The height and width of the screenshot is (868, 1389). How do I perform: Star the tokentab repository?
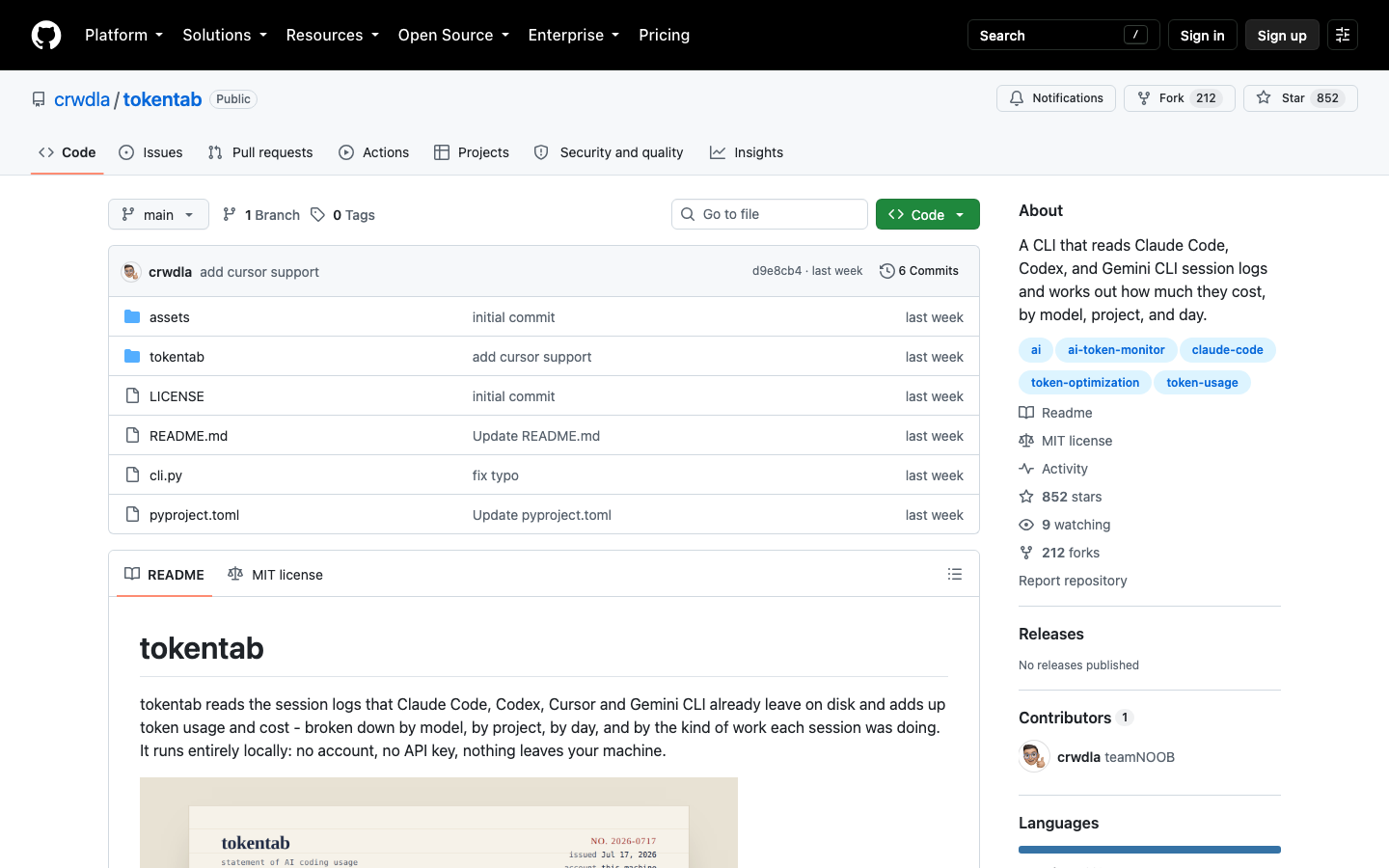[1300, 98]
